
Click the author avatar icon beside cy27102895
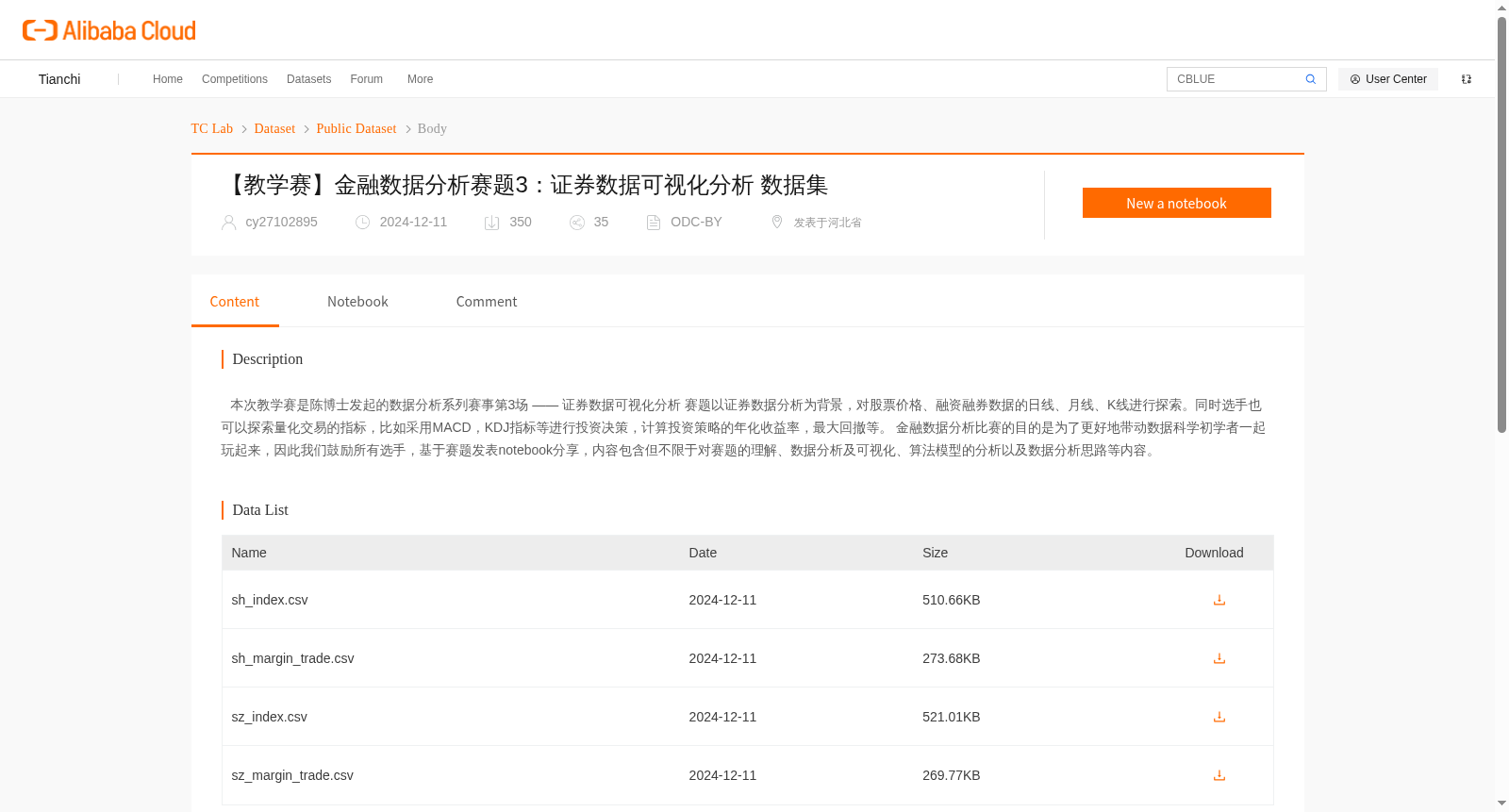click(x=228, y=223)
